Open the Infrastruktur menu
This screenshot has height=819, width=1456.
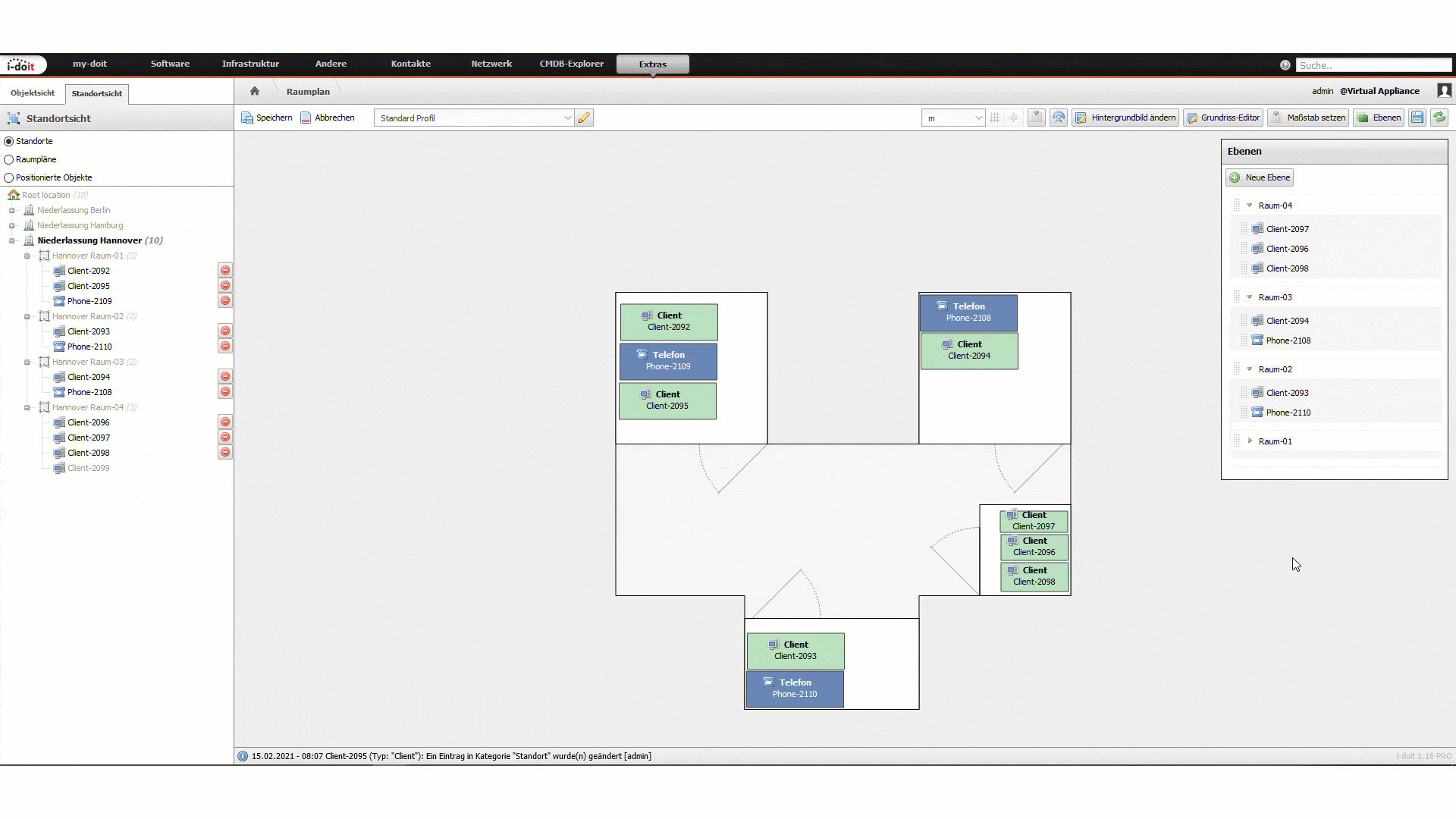click(250, 64)
